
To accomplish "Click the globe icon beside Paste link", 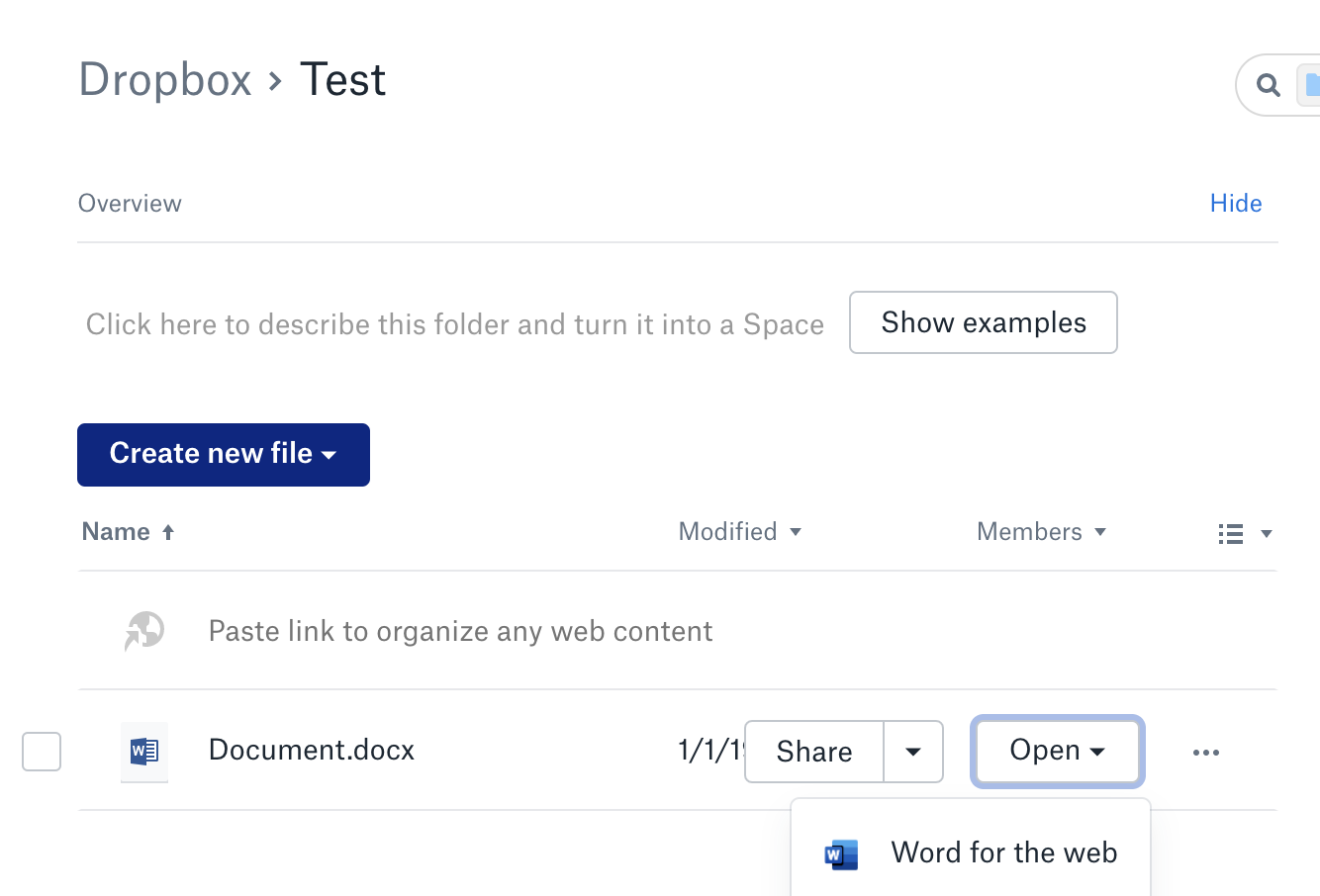I will click(x=144, y=630).
